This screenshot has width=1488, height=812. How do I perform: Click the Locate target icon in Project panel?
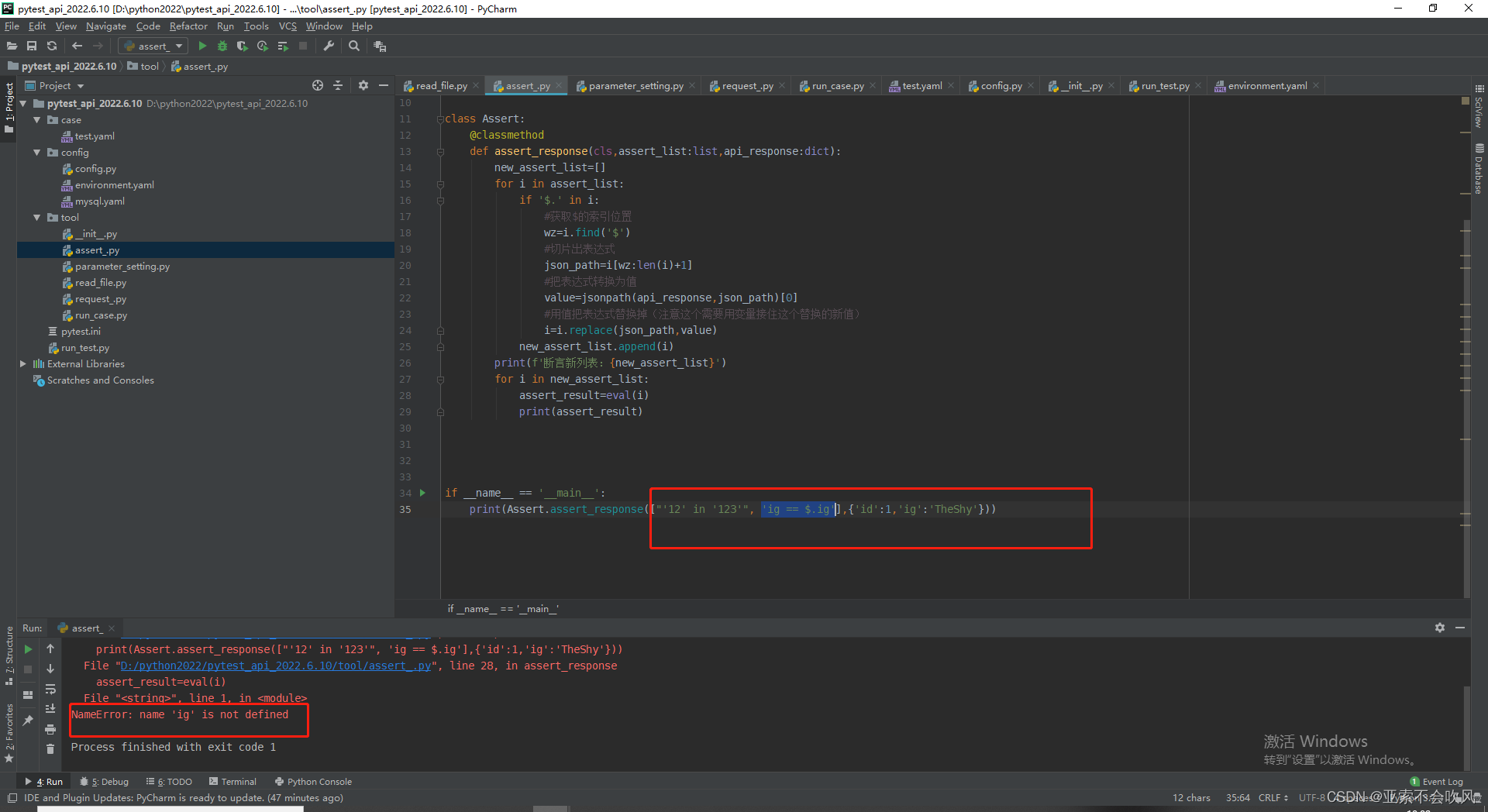pos(318,85)
